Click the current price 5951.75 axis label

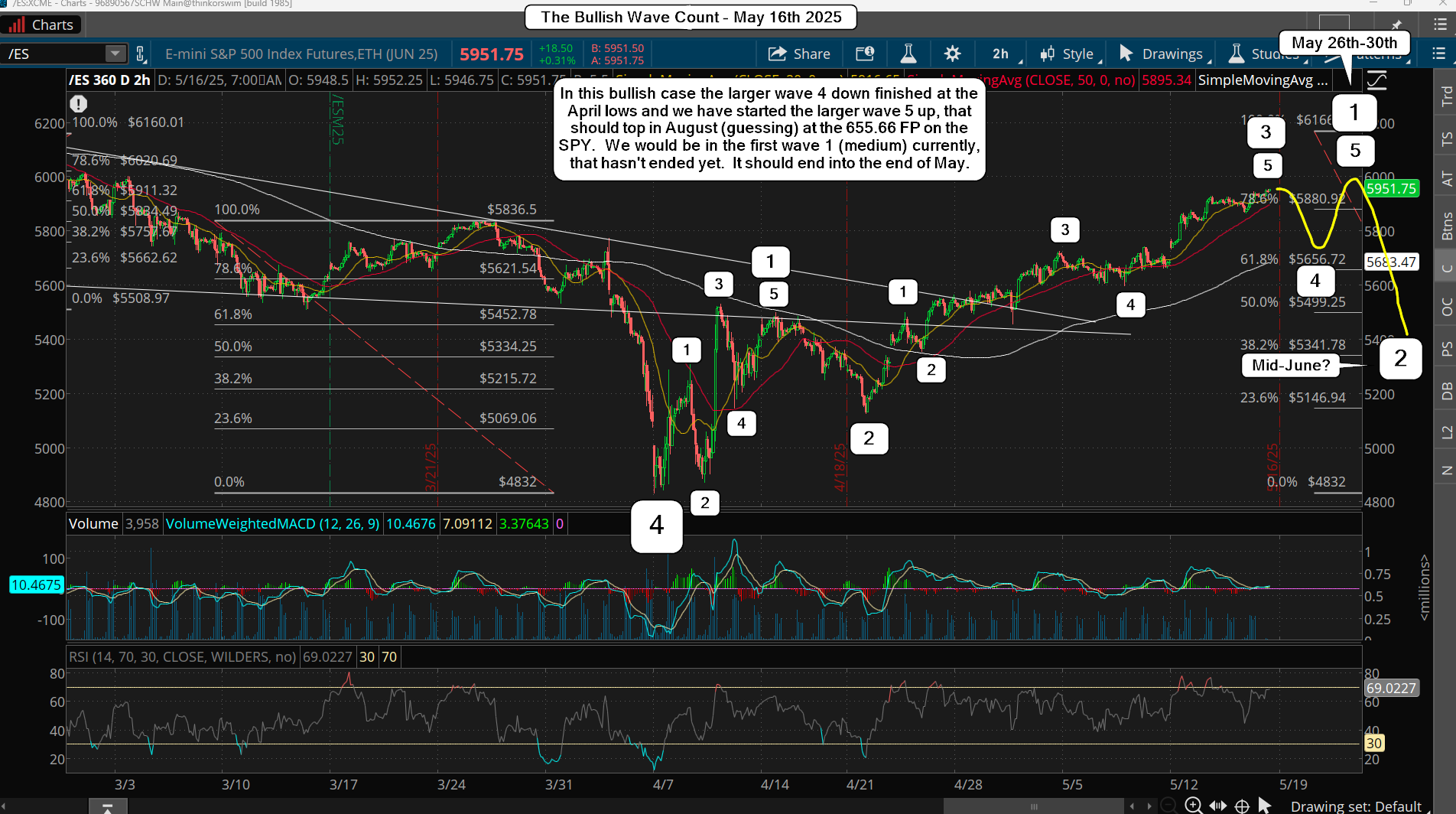[1391, 188]
